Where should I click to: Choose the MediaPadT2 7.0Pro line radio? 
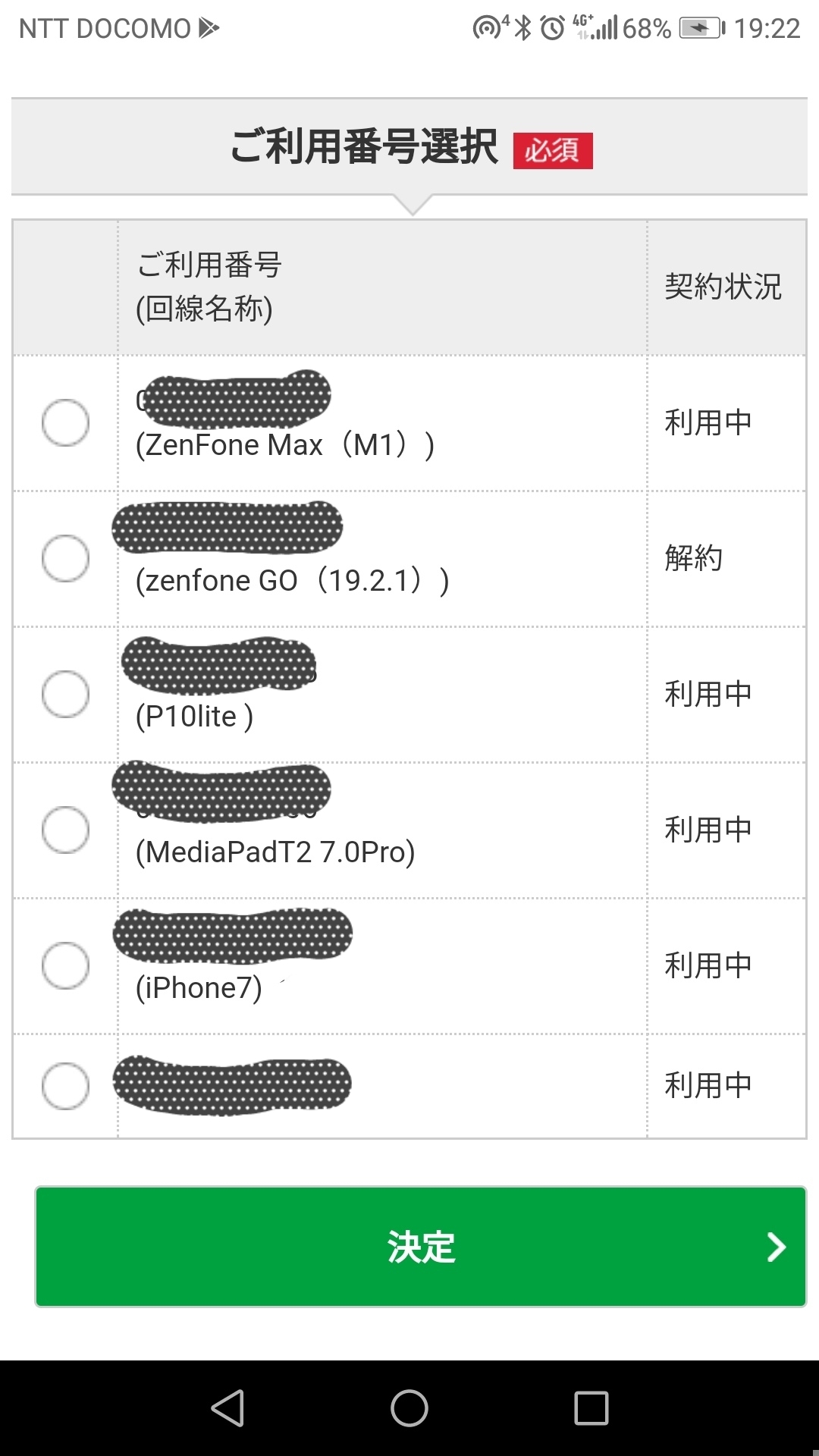tap(65, 830)
